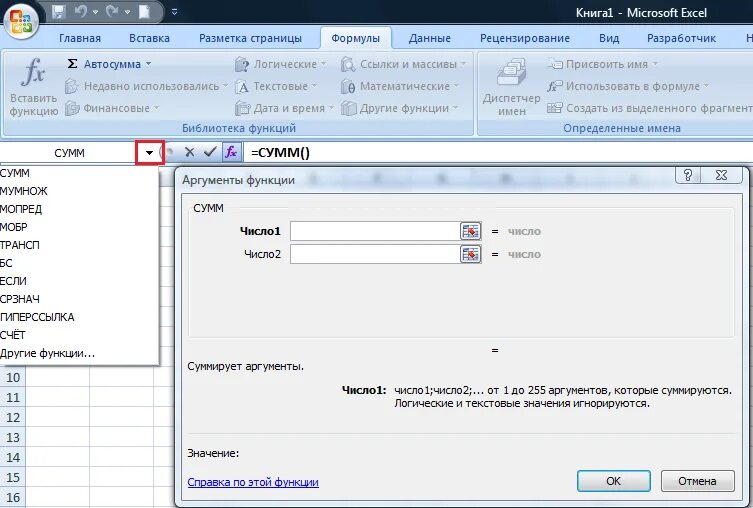The image size is (753, 508).
Task: Click the Office button orb
Action: tap(21, 22)
